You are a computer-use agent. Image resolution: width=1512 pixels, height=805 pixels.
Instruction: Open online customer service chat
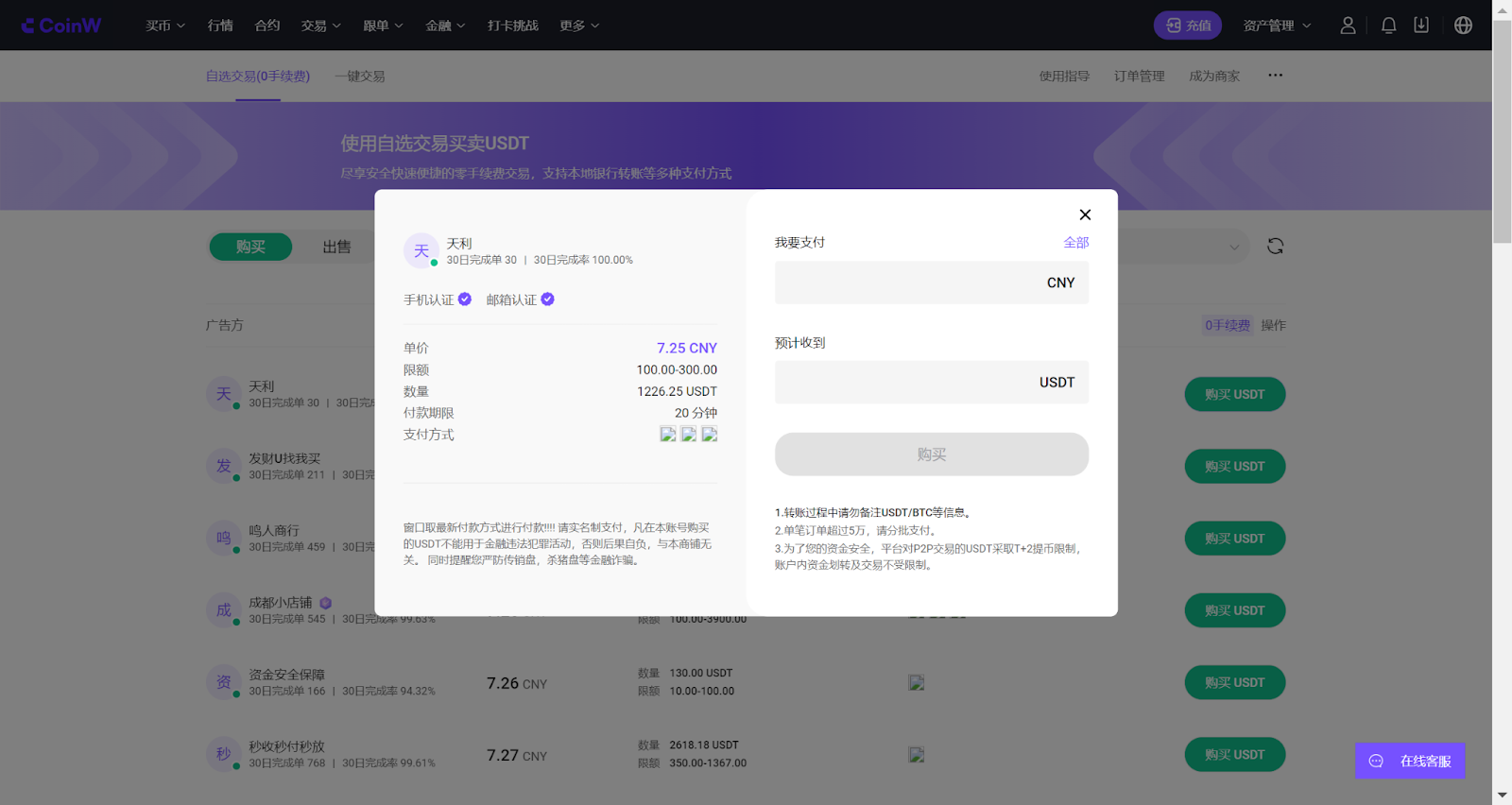(x=1410, y=761)
